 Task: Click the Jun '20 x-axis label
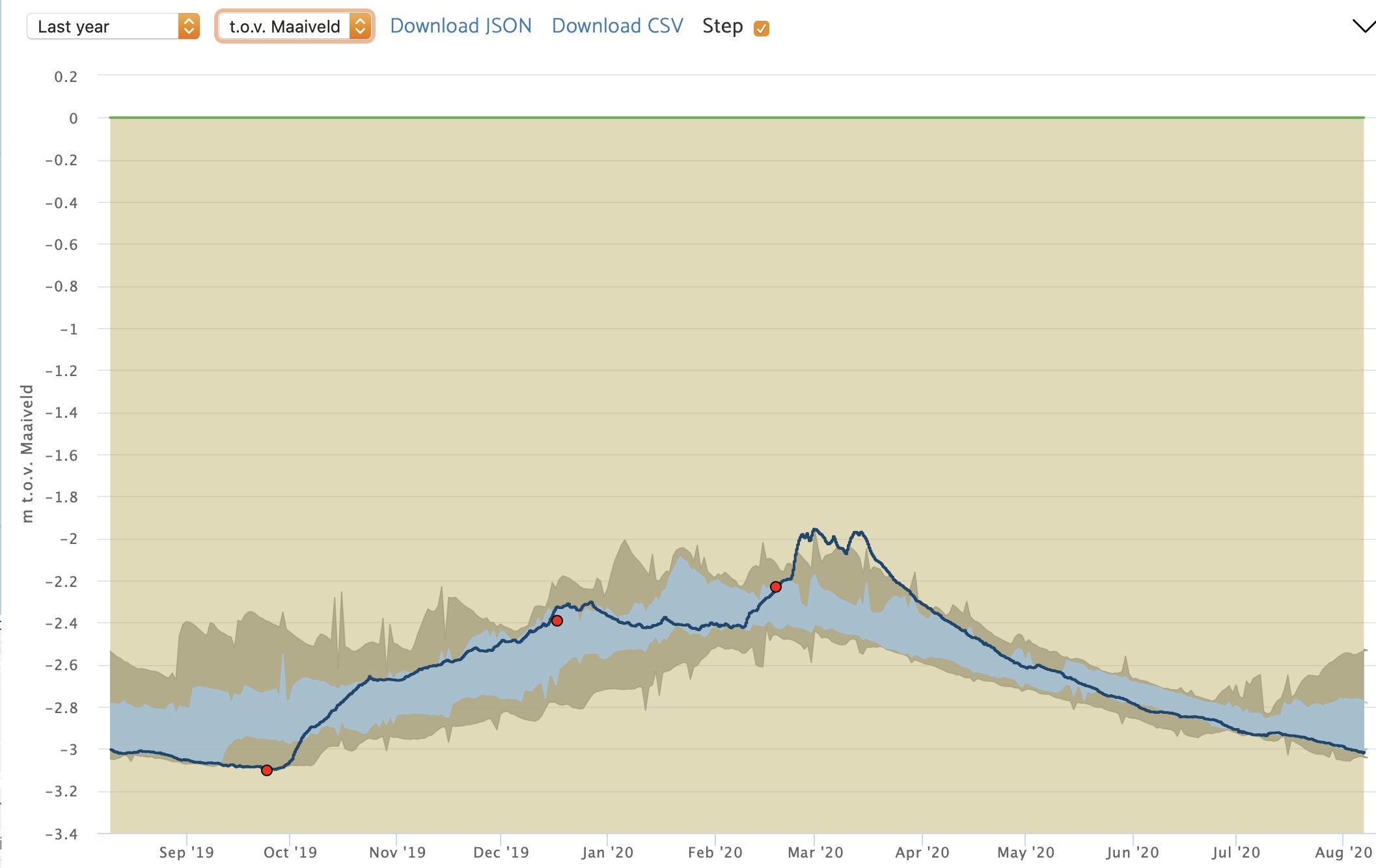(x=1132, y=852)
